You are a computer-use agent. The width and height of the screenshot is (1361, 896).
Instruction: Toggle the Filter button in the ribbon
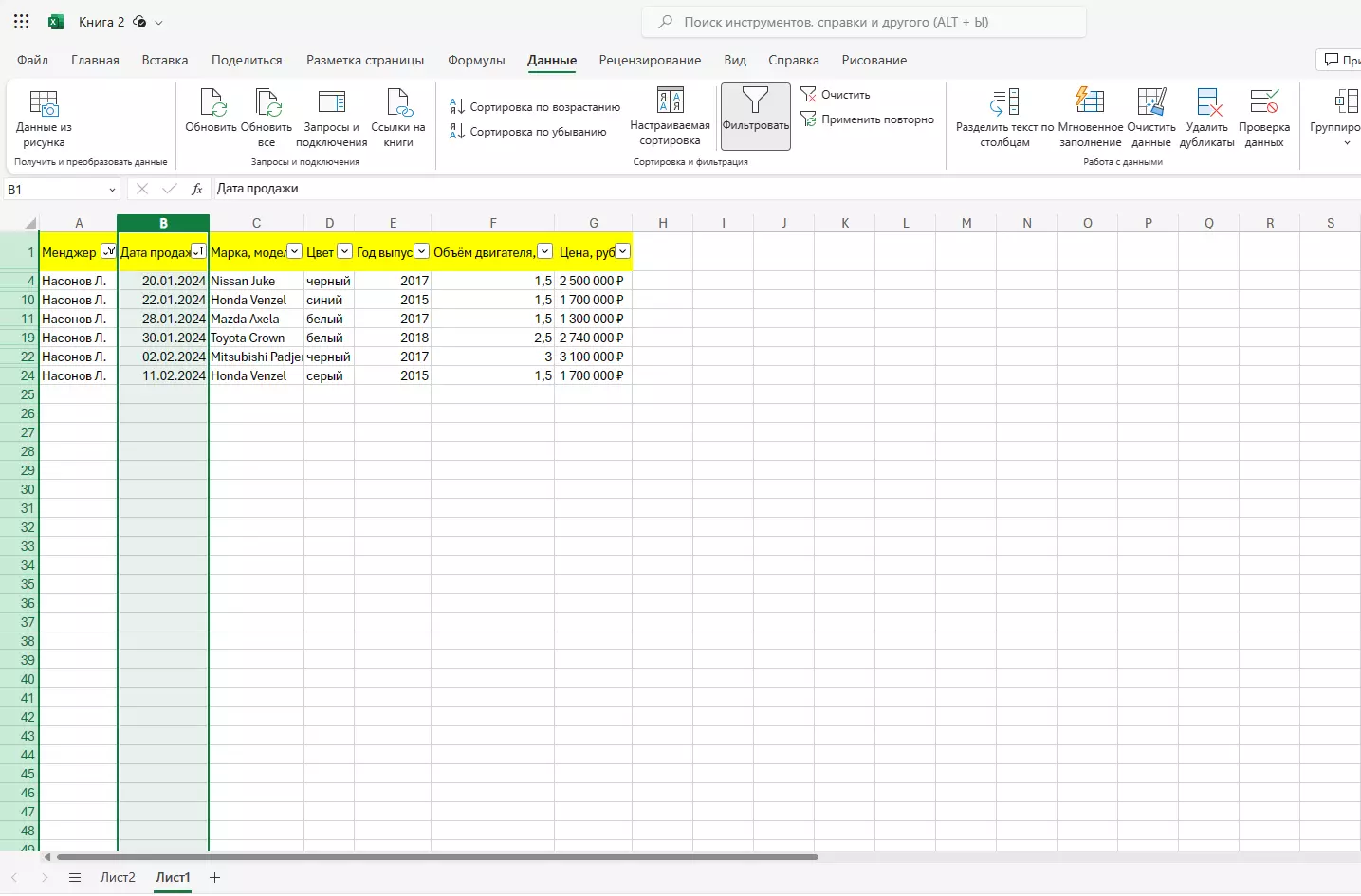(755, 114)
